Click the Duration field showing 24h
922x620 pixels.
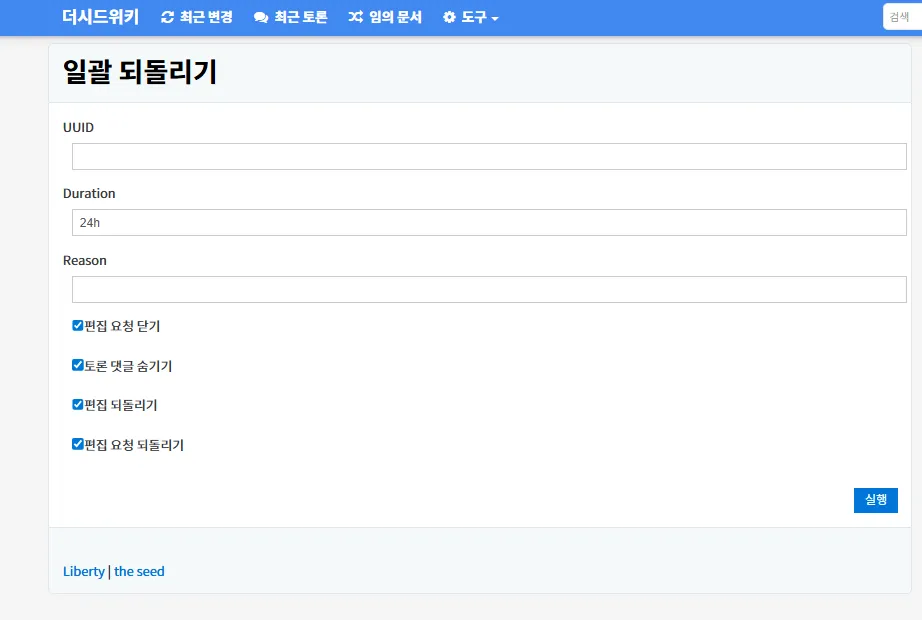click(487, 222)
